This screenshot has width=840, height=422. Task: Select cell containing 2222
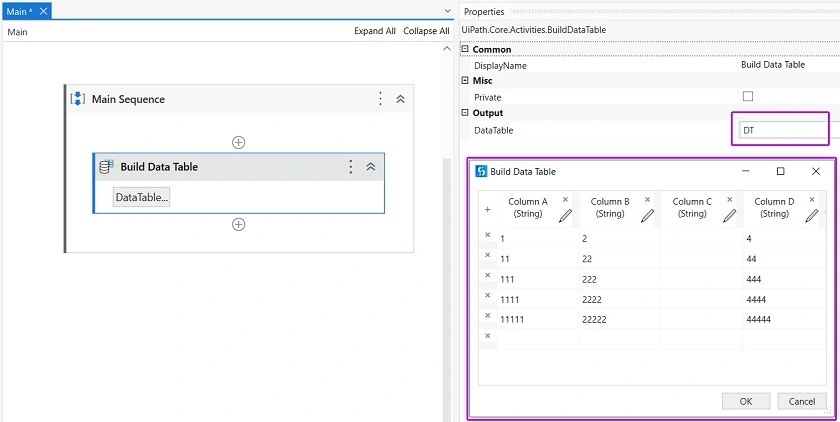tap(619, 299)
